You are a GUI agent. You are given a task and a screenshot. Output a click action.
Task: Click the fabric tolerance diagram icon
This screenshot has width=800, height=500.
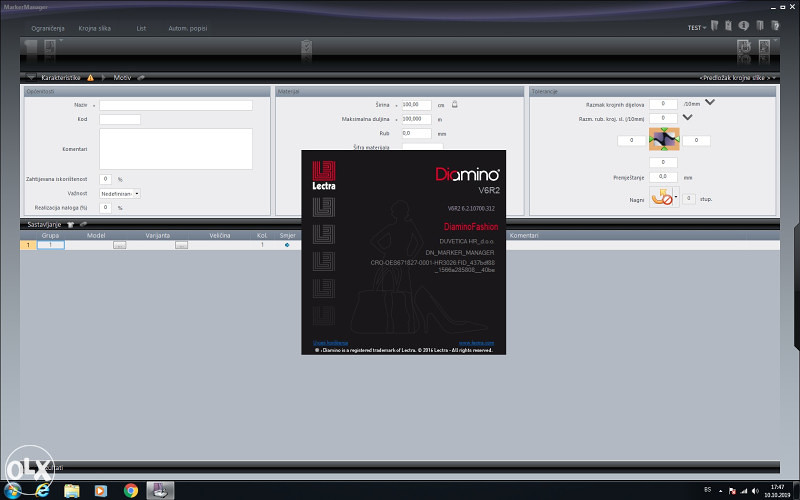click(664, 139)
